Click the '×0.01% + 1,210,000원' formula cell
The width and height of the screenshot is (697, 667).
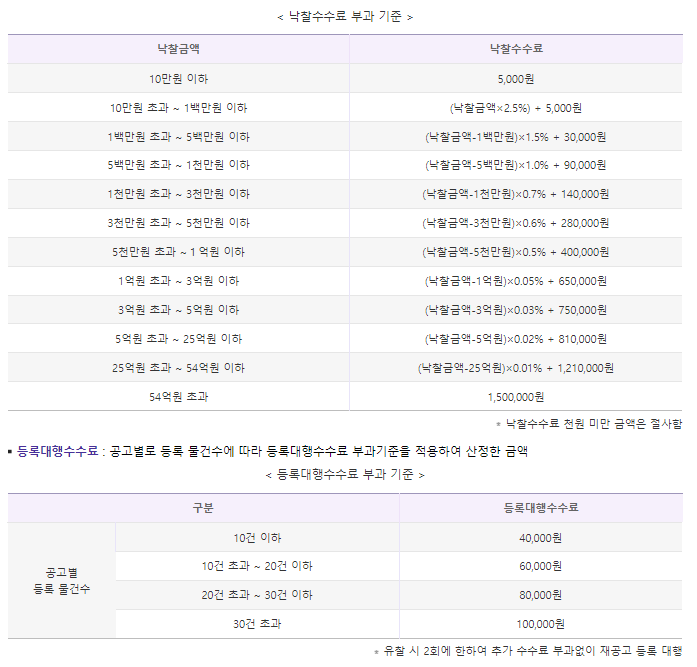pos(516,367)
